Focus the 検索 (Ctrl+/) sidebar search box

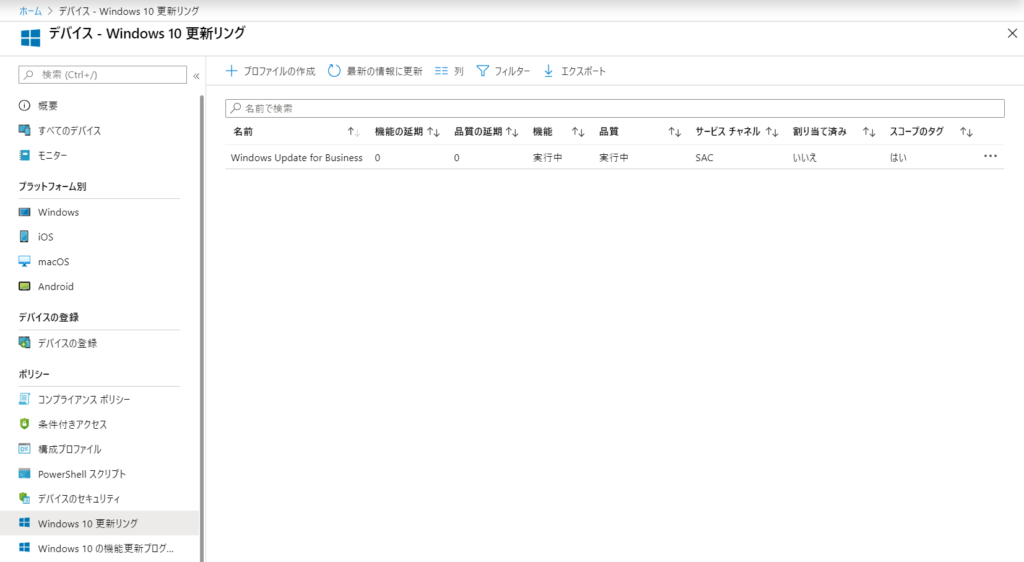point(103,74)
